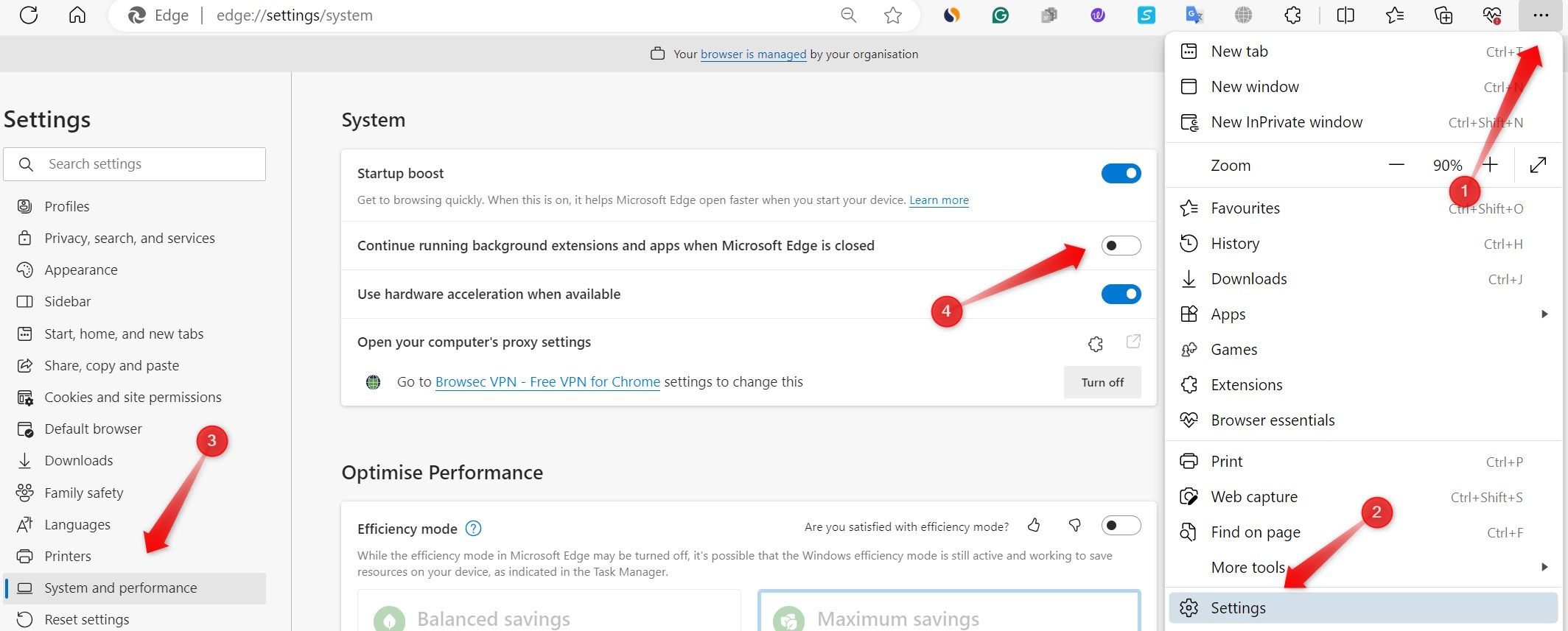Screen dimensions: 1568x631
Task: Open the Google Translate extension icon
Action: pos(1194,15)
